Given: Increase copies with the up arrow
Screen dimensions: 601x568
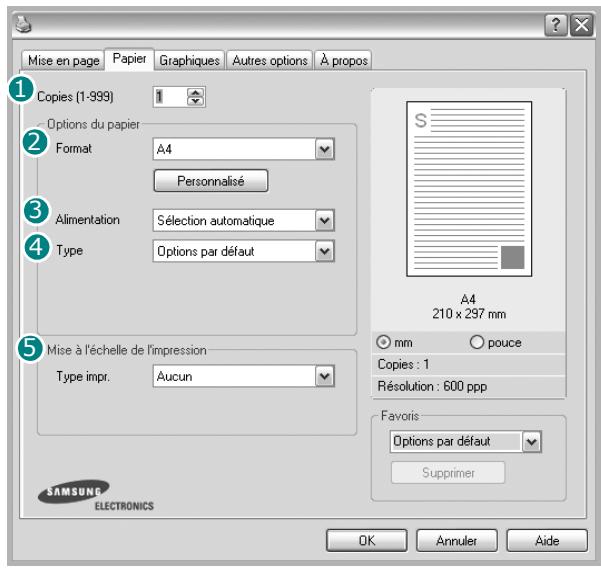Looking at the screenshot, I should 195,92.
